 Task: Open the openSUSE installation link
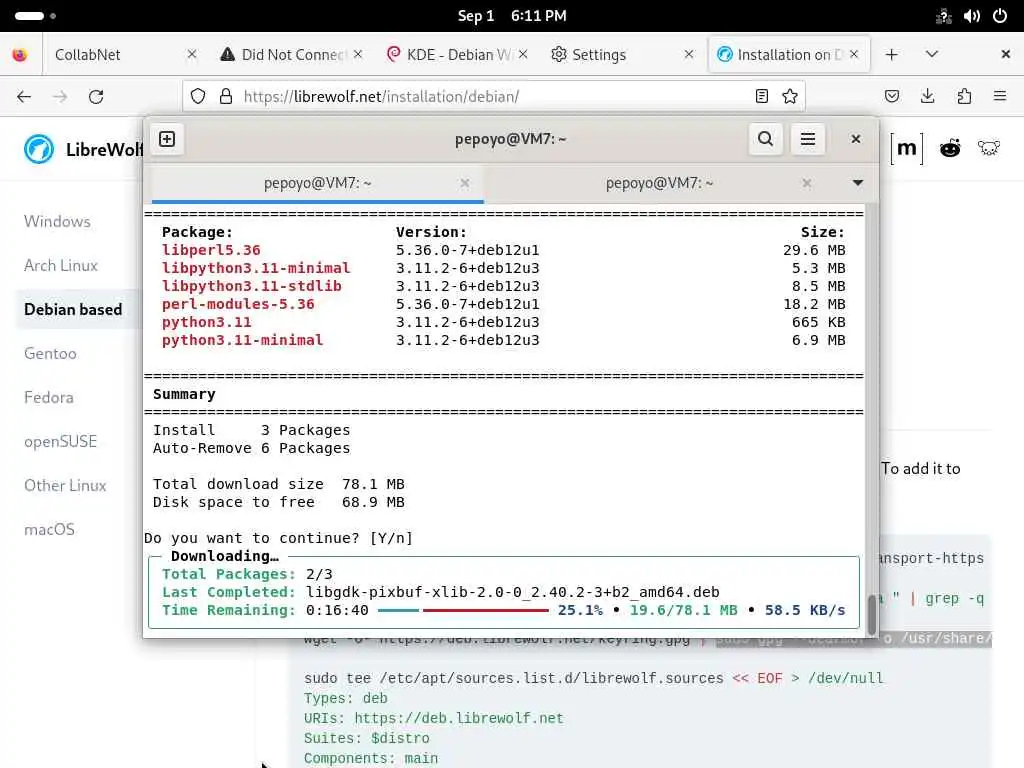[x=60, y=441]
